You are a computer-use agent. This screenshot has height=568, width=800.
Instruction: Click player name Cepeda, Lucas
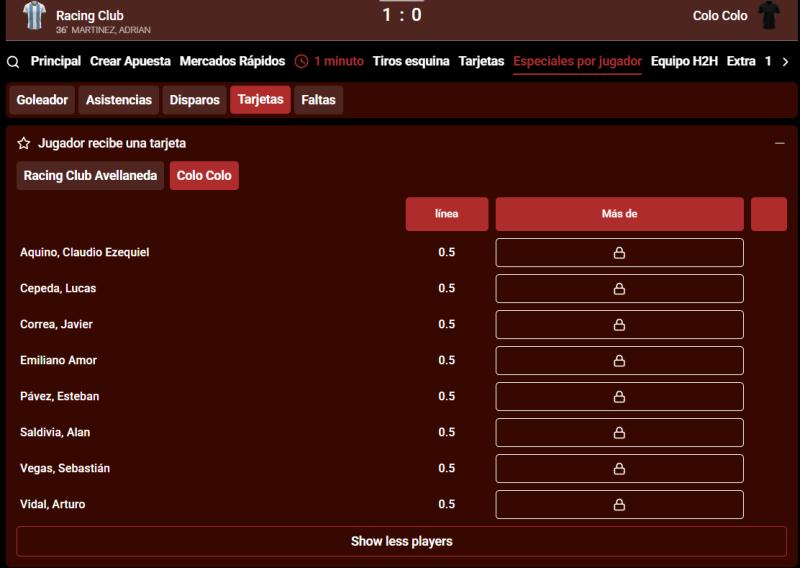click(58, 288)
